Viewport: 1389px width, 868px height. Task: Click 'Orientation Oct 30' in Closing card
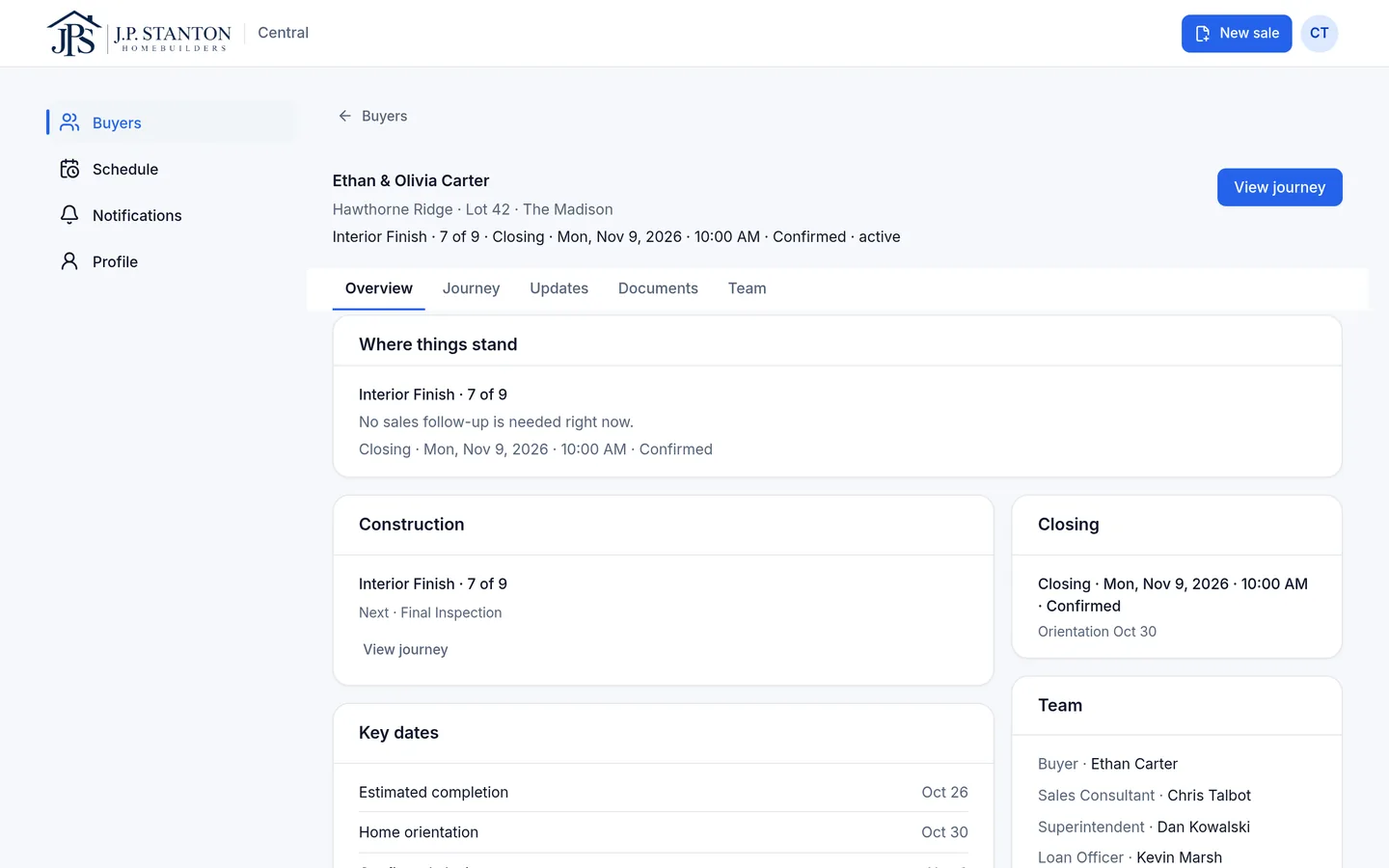1097,632
